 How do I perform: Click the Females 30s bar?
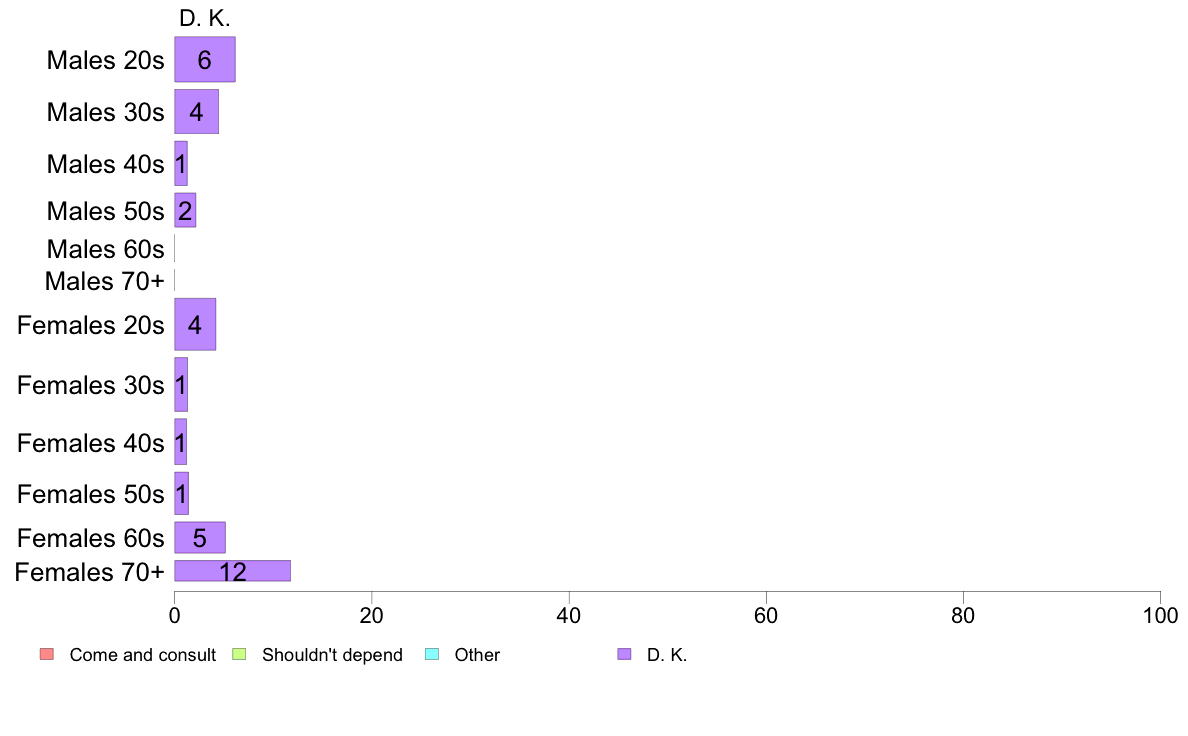point(180,384)
